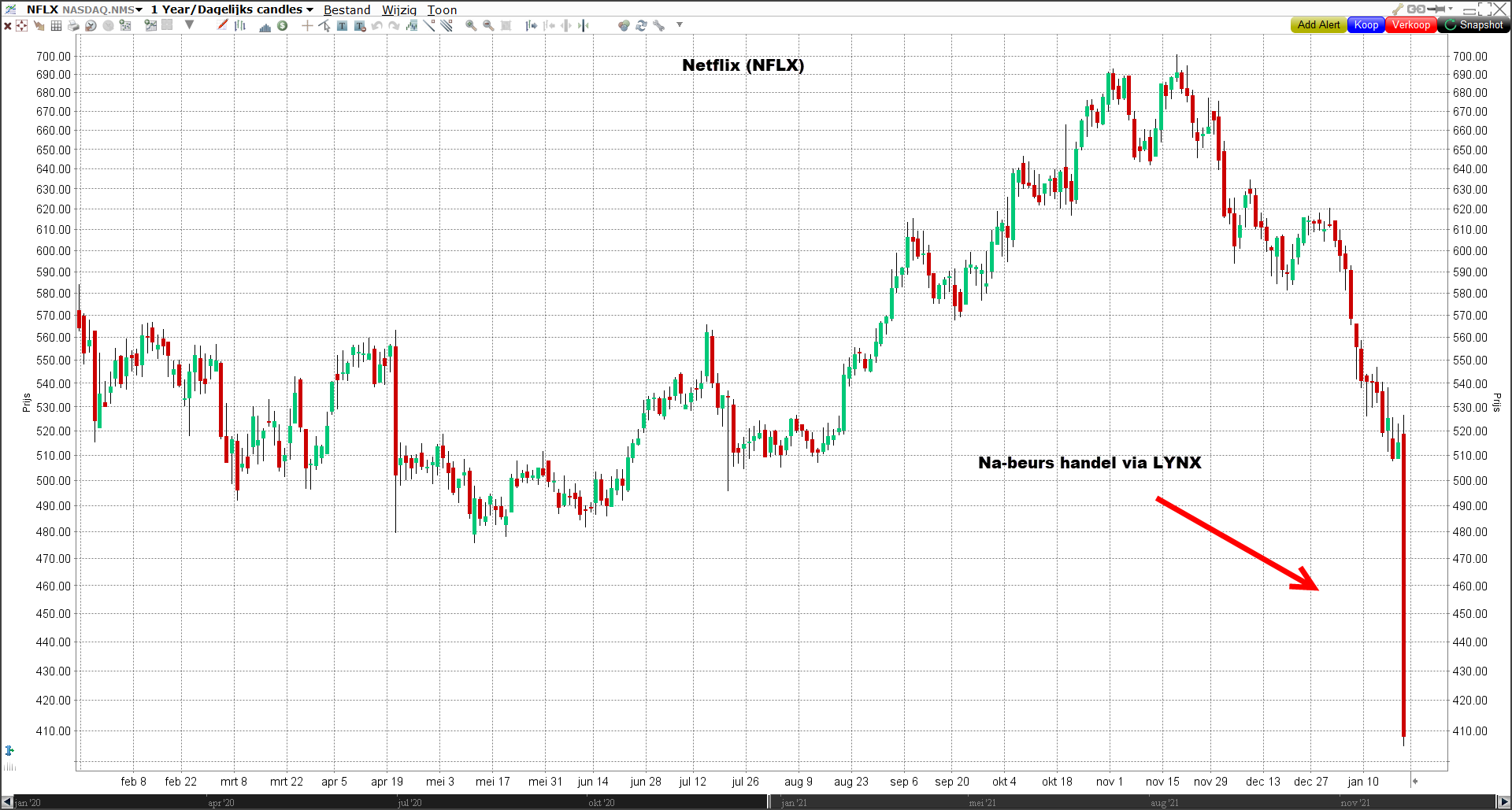Click the table grid toolbar icon

pos(56,25)
